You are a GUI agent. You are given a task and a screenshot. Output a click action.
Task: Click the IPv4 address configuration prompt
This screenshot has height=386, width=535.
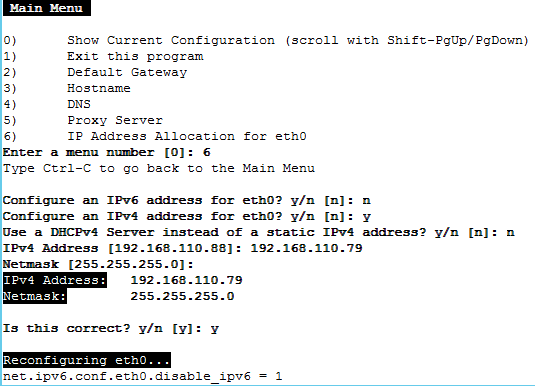click(187, 216)
